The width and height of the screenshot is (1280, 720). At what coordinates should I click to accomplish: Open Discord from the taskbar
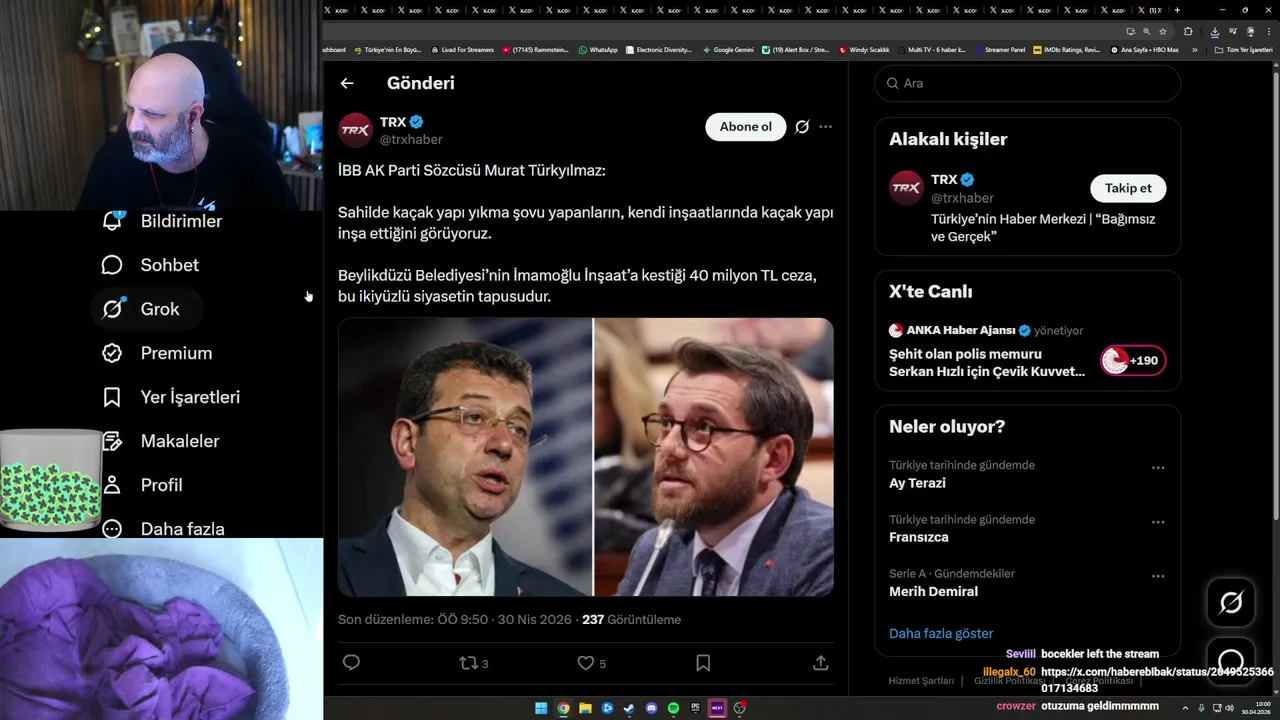pos(651,708)
